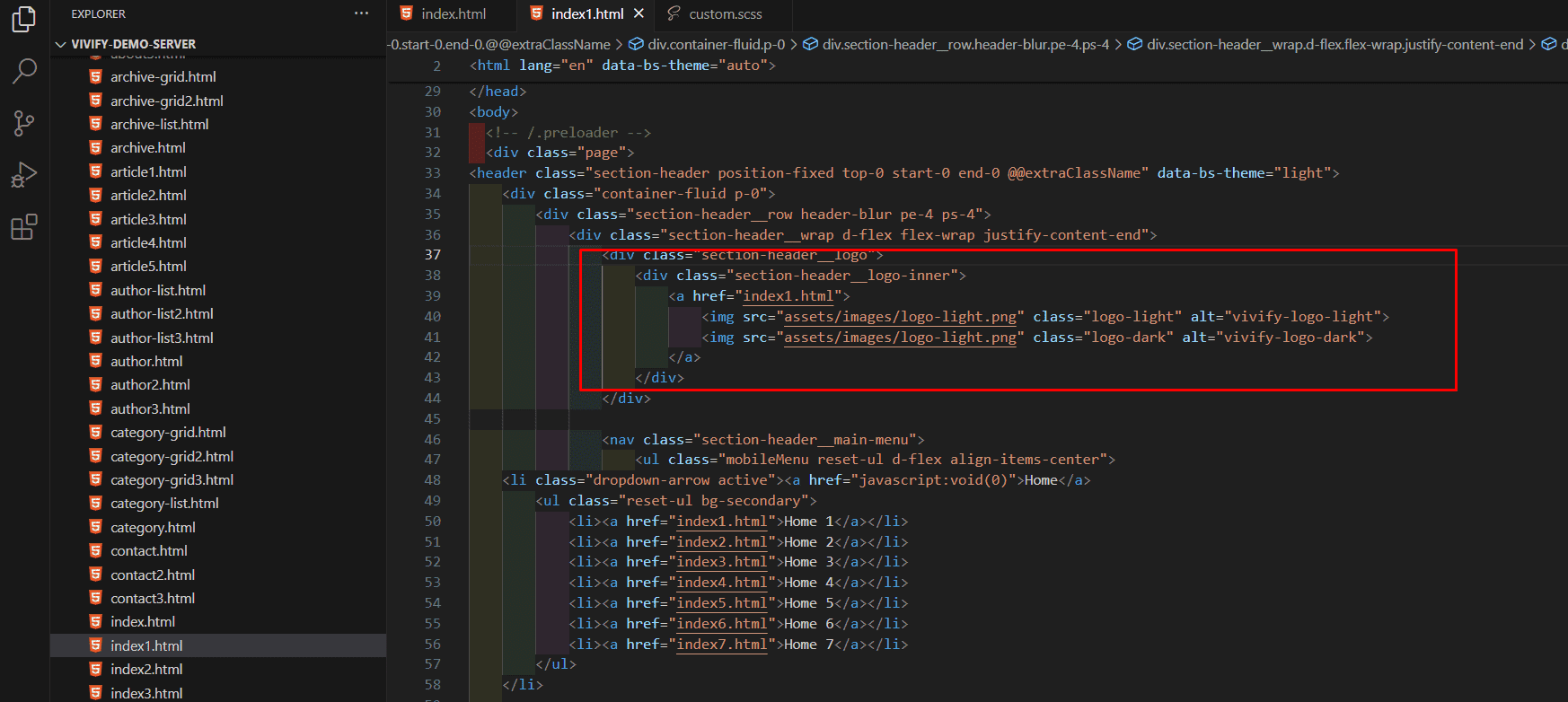This screenshot has height=702, width=1568.
Task: Follow the index2.html link on line 51
Action: click(x=722, y=542)
